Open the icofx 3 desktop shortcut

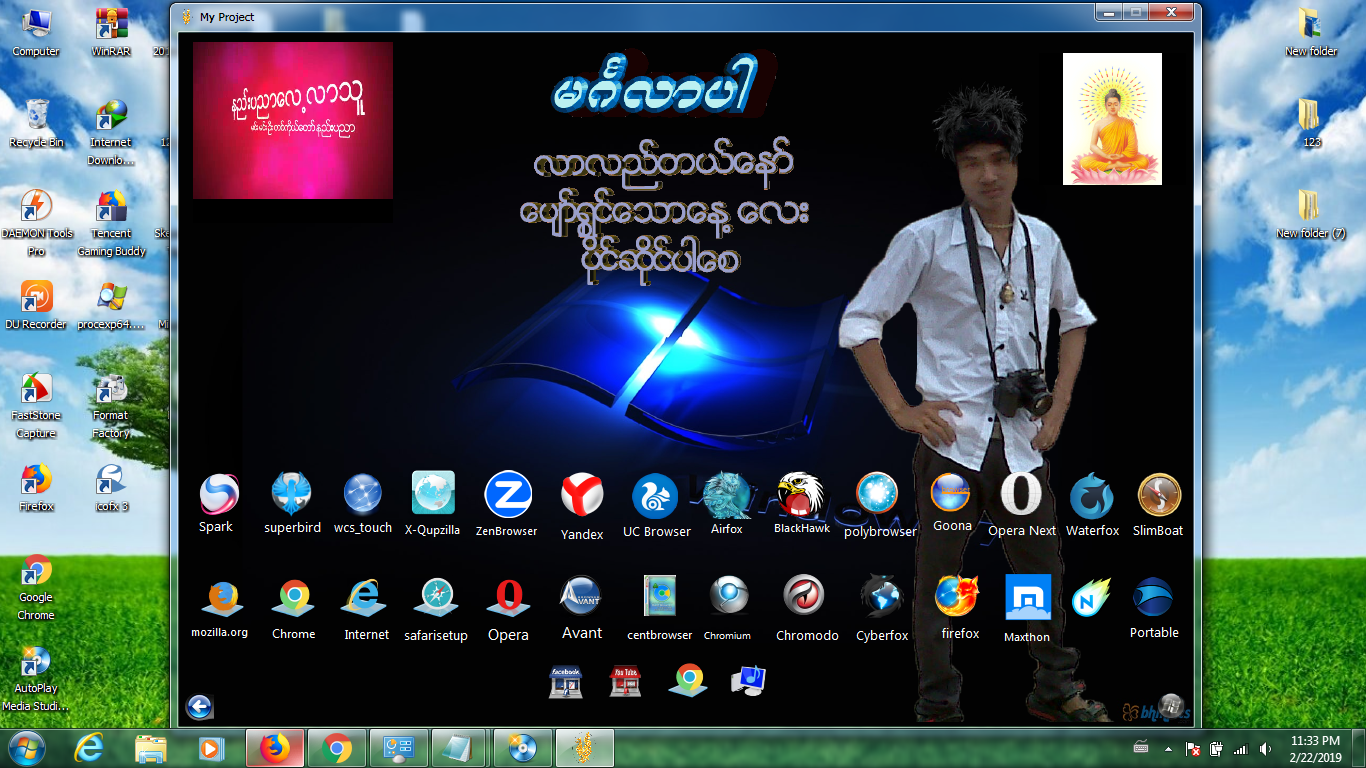pyautogui.click(x=111, y=488)
